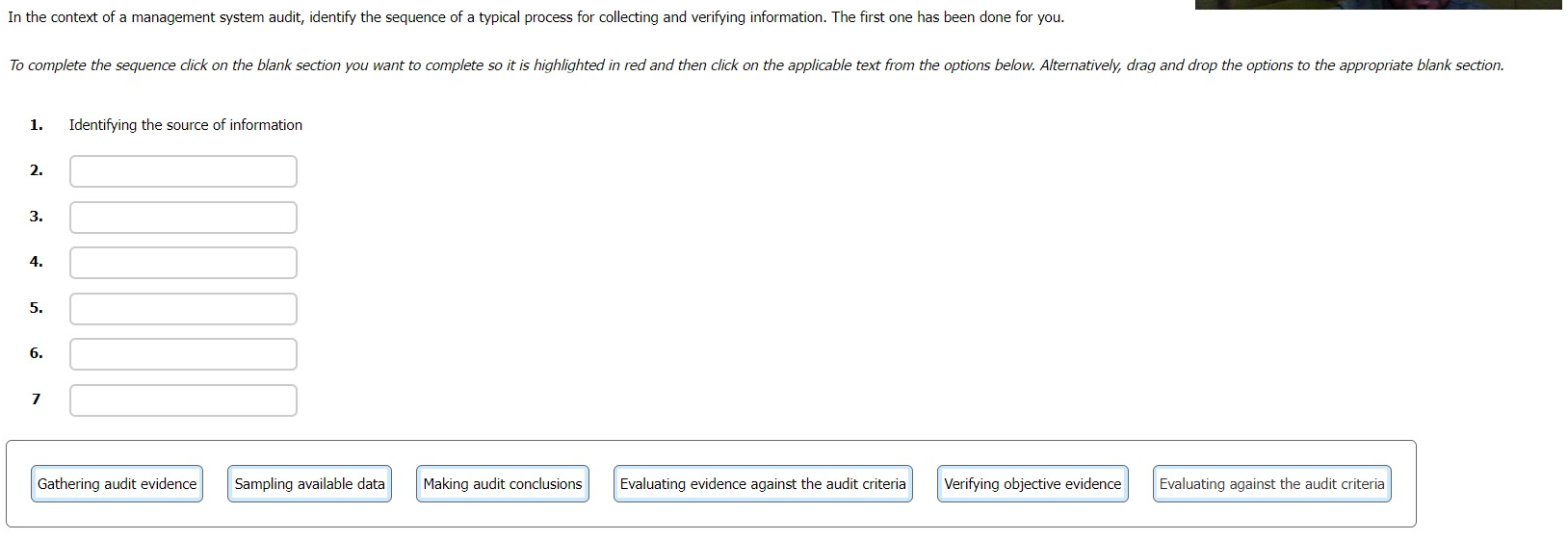
Task: Highlight the blank box beside number 3
Action: point(183,218)
